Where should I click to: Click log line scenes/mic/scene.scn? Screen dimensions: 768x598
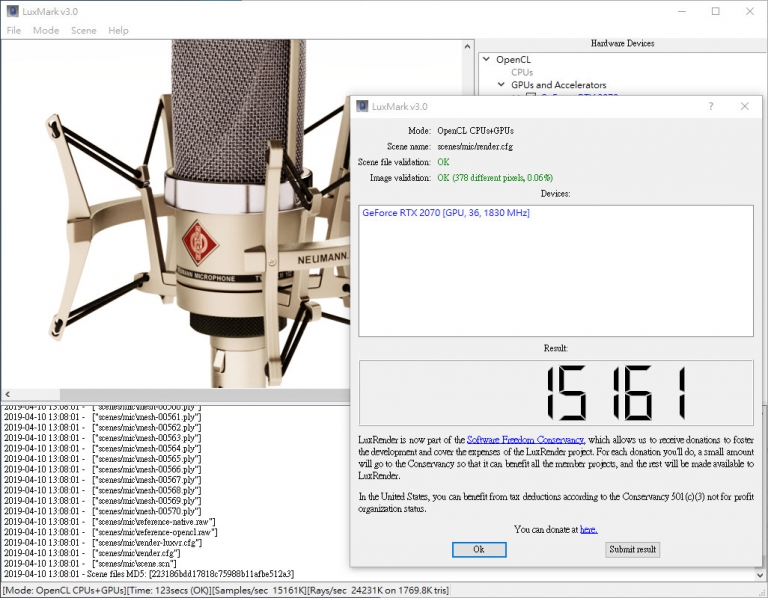(x=90, y=563)
